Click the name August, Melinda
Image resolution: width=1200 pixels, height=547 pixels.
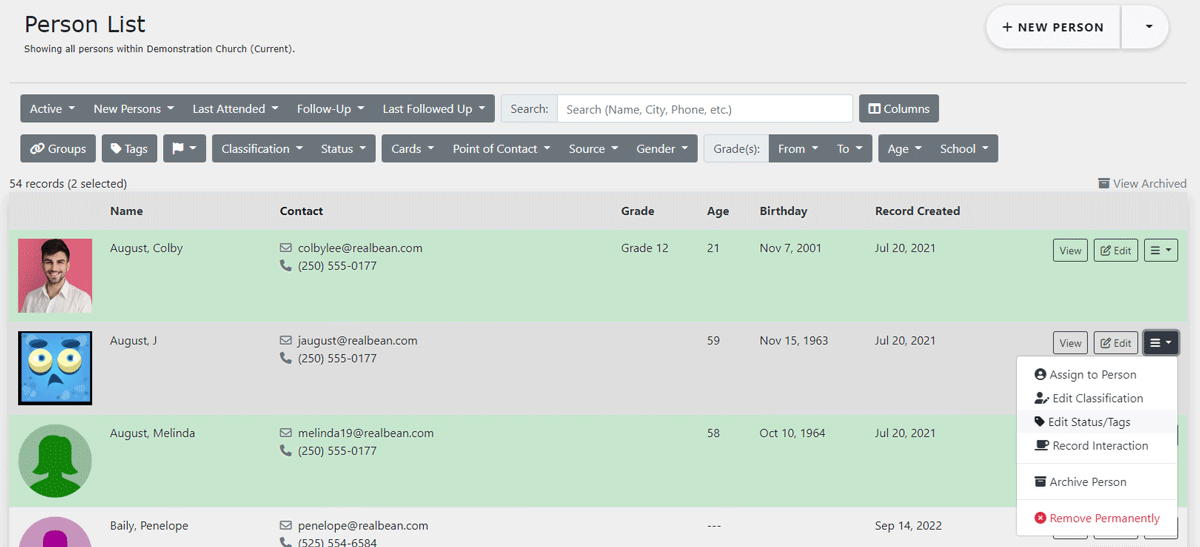152,434
